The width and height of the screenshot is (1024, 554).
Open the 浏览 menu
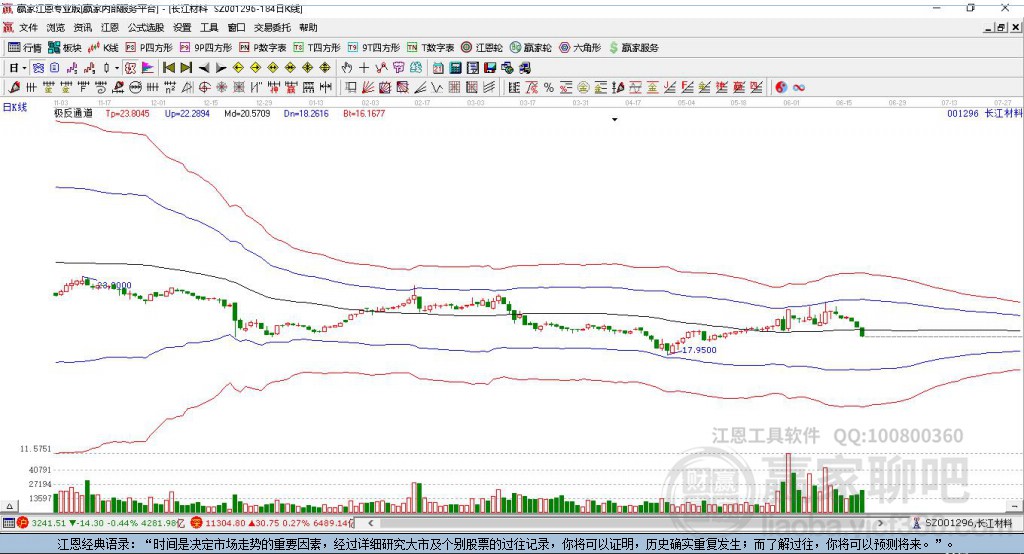click(x=56, y=27)
